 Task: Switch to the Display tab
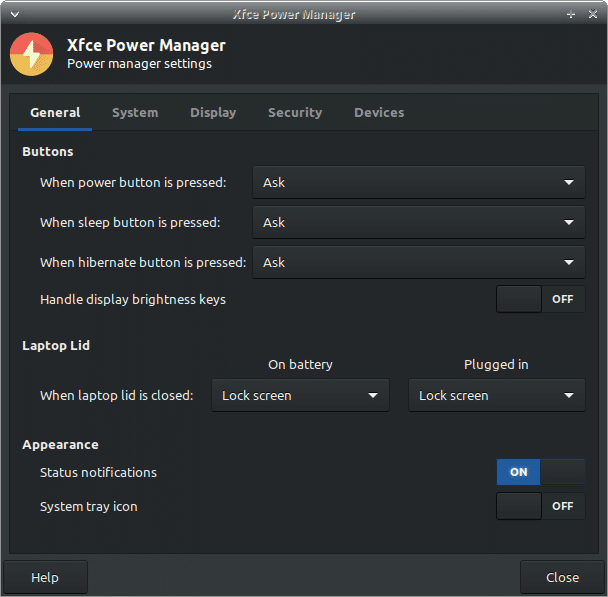tap(213, 113)
